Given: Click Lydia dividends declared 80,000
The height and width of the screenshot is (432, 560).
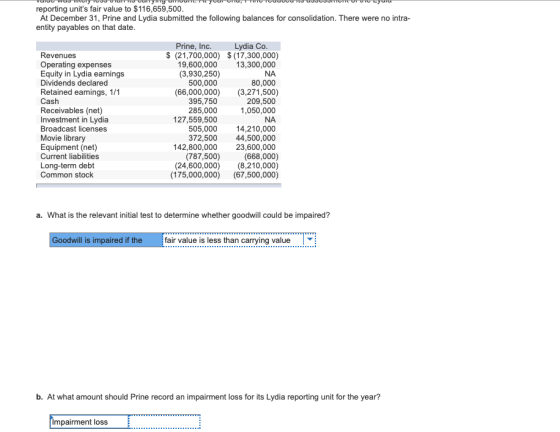Looking at the screenshot, I should (x=263, y=83).
